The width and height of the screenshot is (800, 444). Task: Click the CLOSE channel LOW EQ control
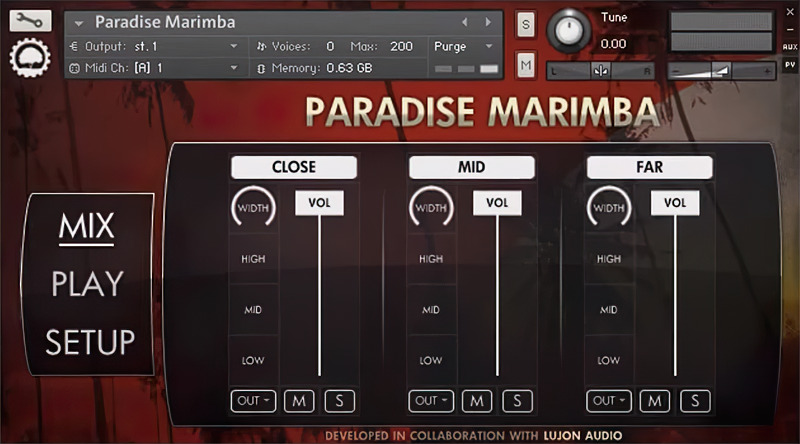253,360
